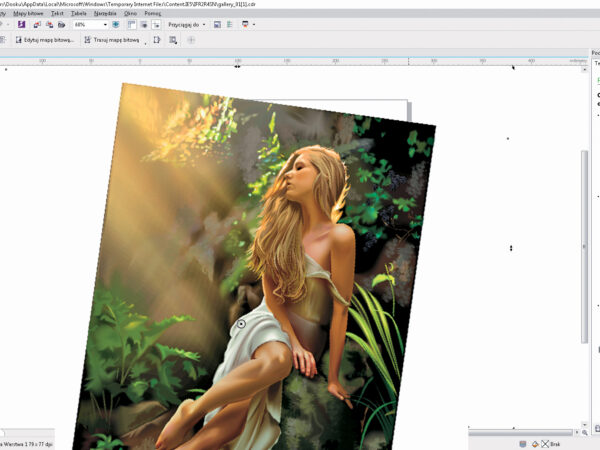
Task: Click the Edytuj mapę bitową button
Action: tap(43, 40)
